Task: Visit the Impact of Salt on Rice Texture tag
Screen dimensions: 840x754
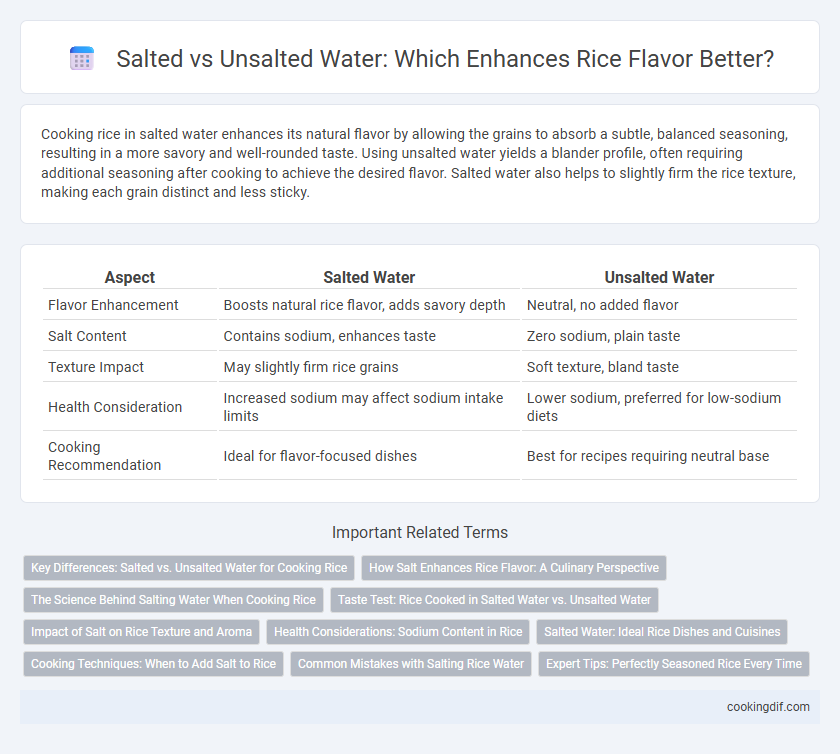Action: click(x=141, y=632)
